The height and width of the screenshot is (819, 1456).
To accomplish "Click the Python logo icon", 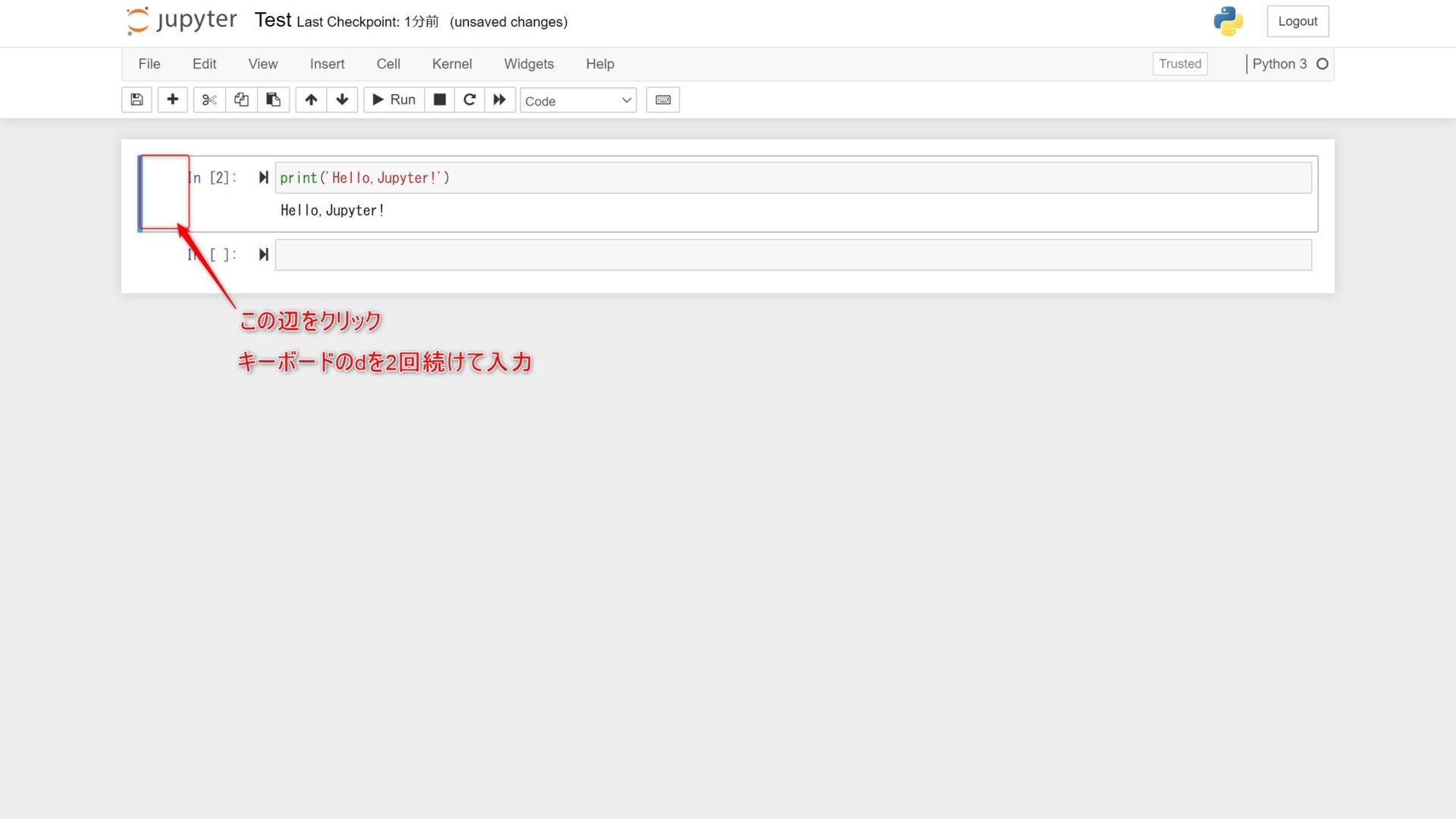I will pyautogui.click(x=1228, y=21).
